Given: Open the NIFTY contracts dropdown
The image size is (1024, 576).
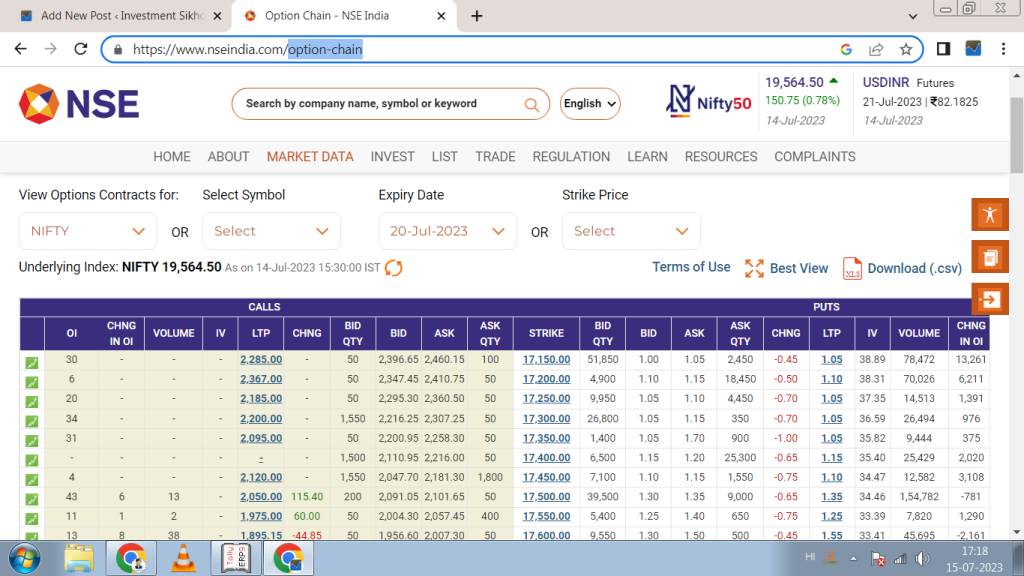Looking at the screenshot, I should [x=88, y=231].
